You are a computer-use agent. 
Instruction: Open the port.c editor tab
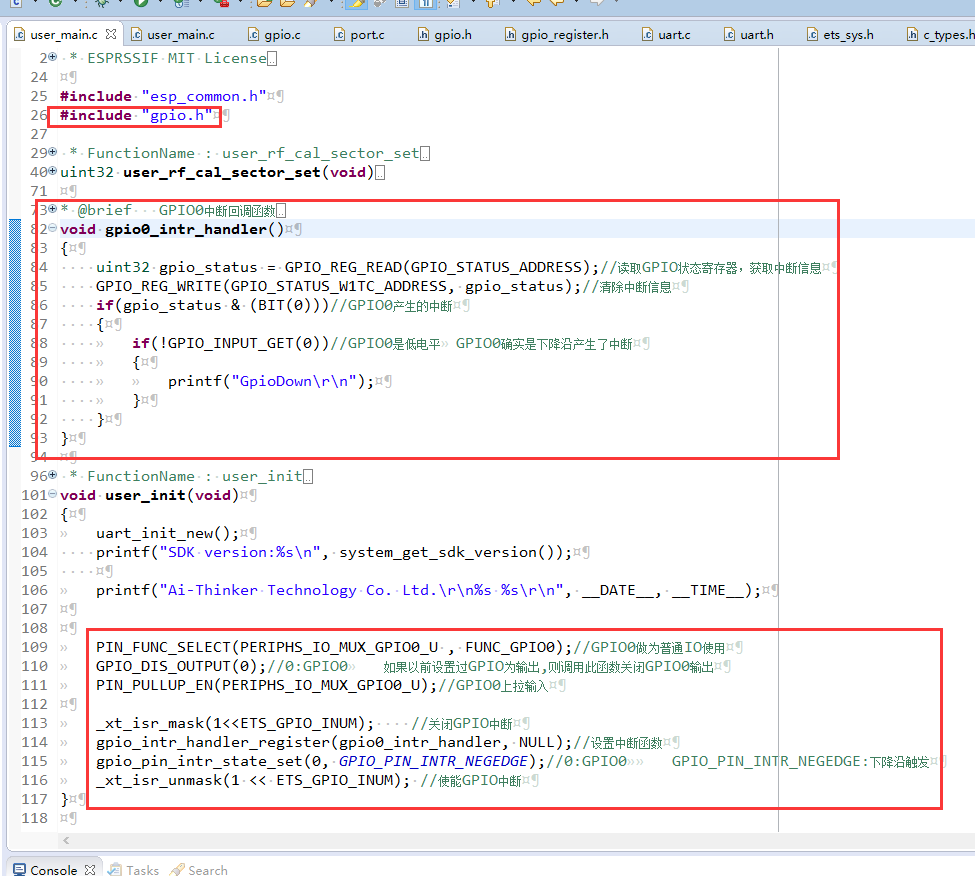coord(359,35)
